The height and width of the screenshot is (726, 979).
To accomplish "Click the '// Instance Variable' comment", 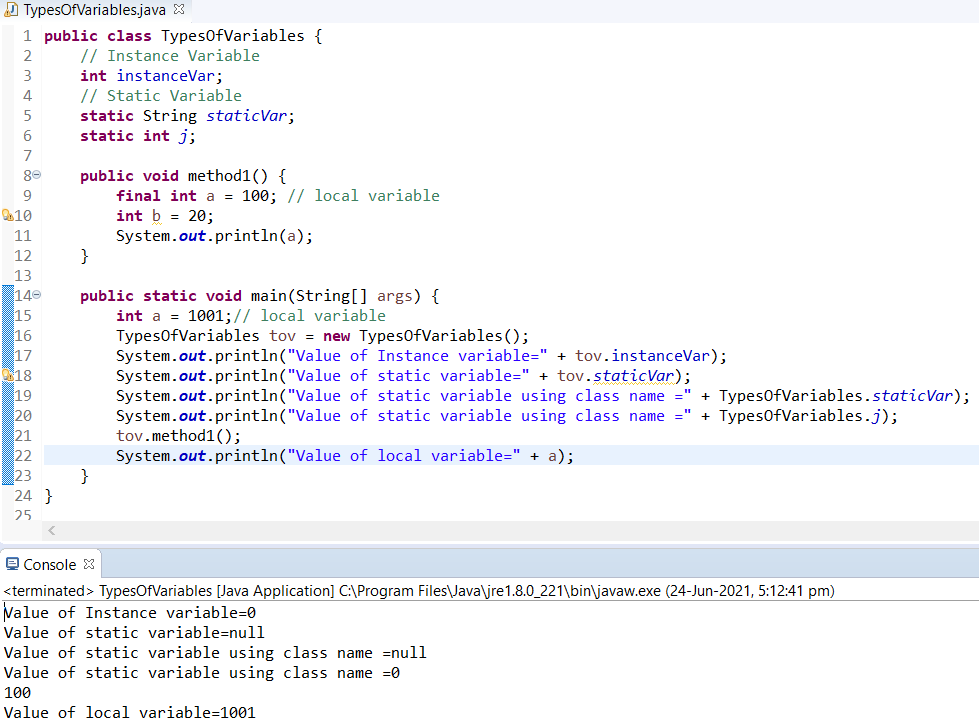I will click(170, 56).
